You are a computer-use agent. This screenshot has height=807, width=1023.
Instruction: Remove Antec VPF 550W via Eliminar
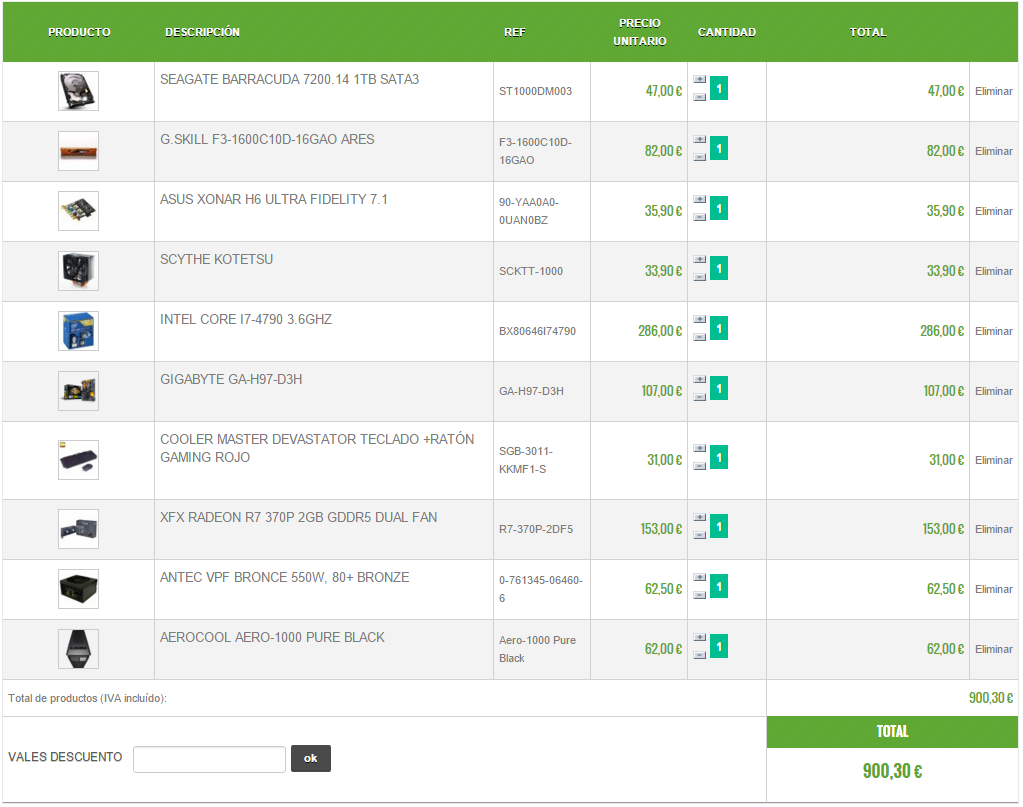tap(994, 590)
